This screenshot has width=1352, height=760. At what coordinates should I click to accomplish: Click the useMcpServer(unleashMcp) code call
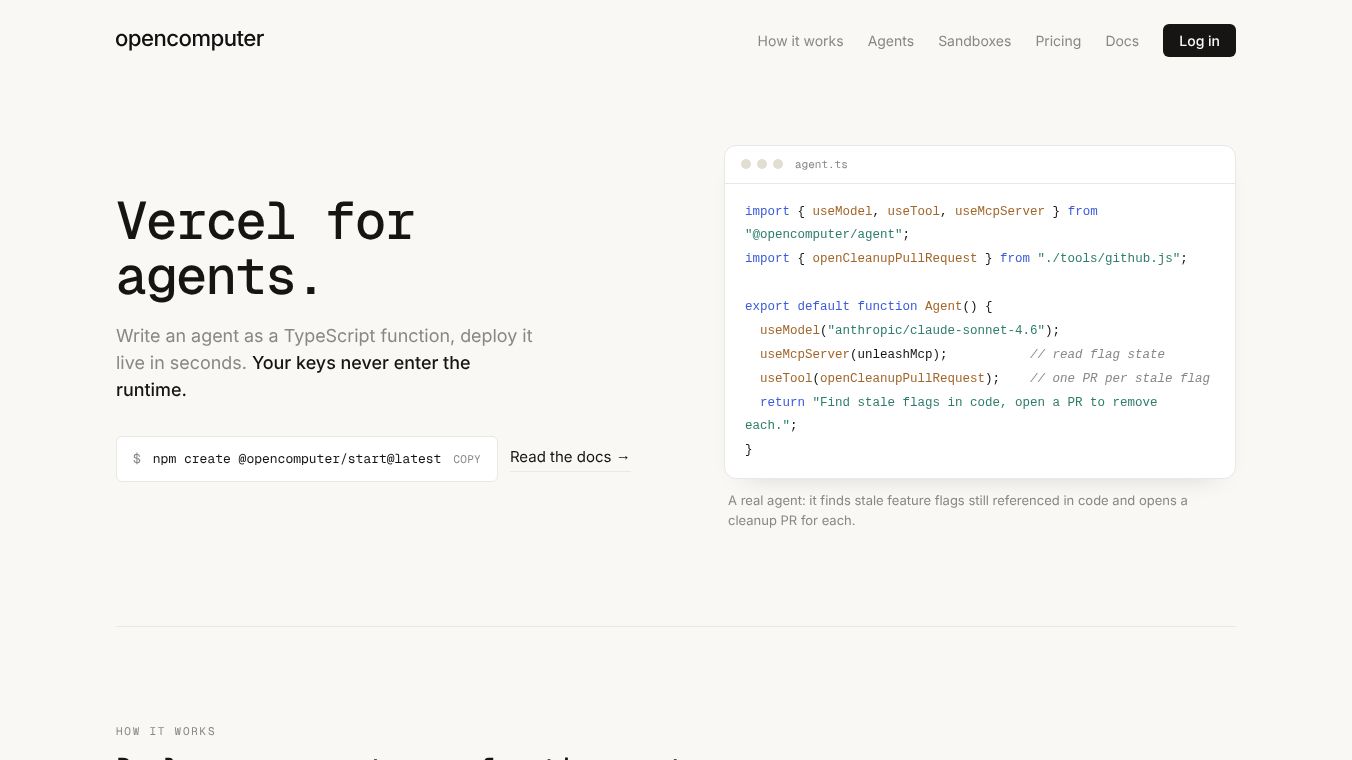pos(853,354)
